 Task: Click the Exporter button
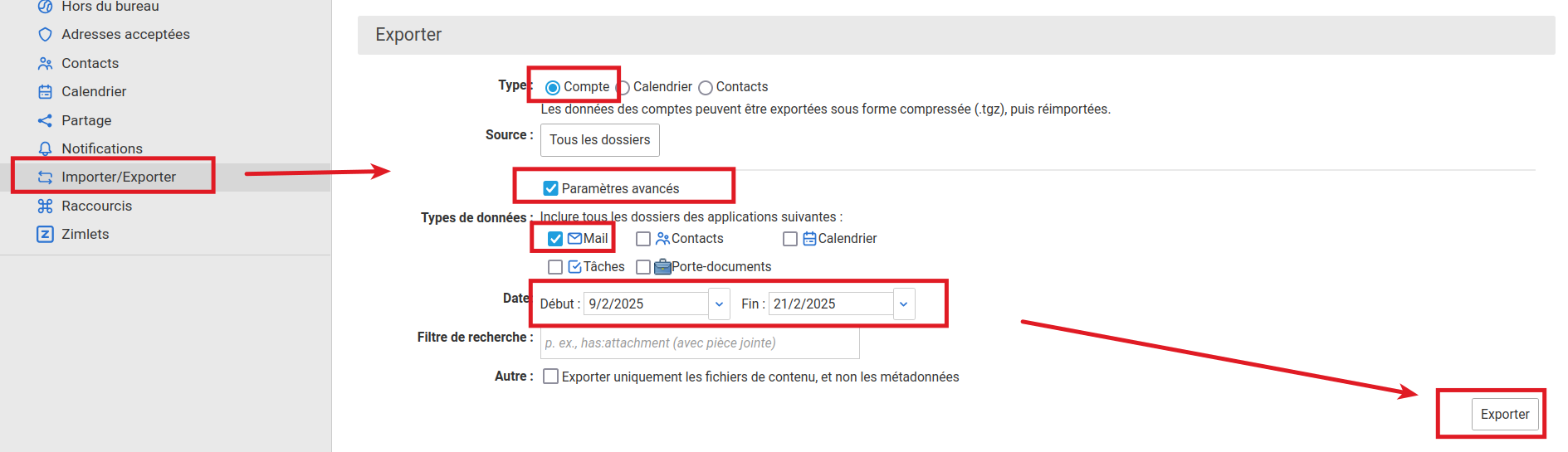[1504, 415]
